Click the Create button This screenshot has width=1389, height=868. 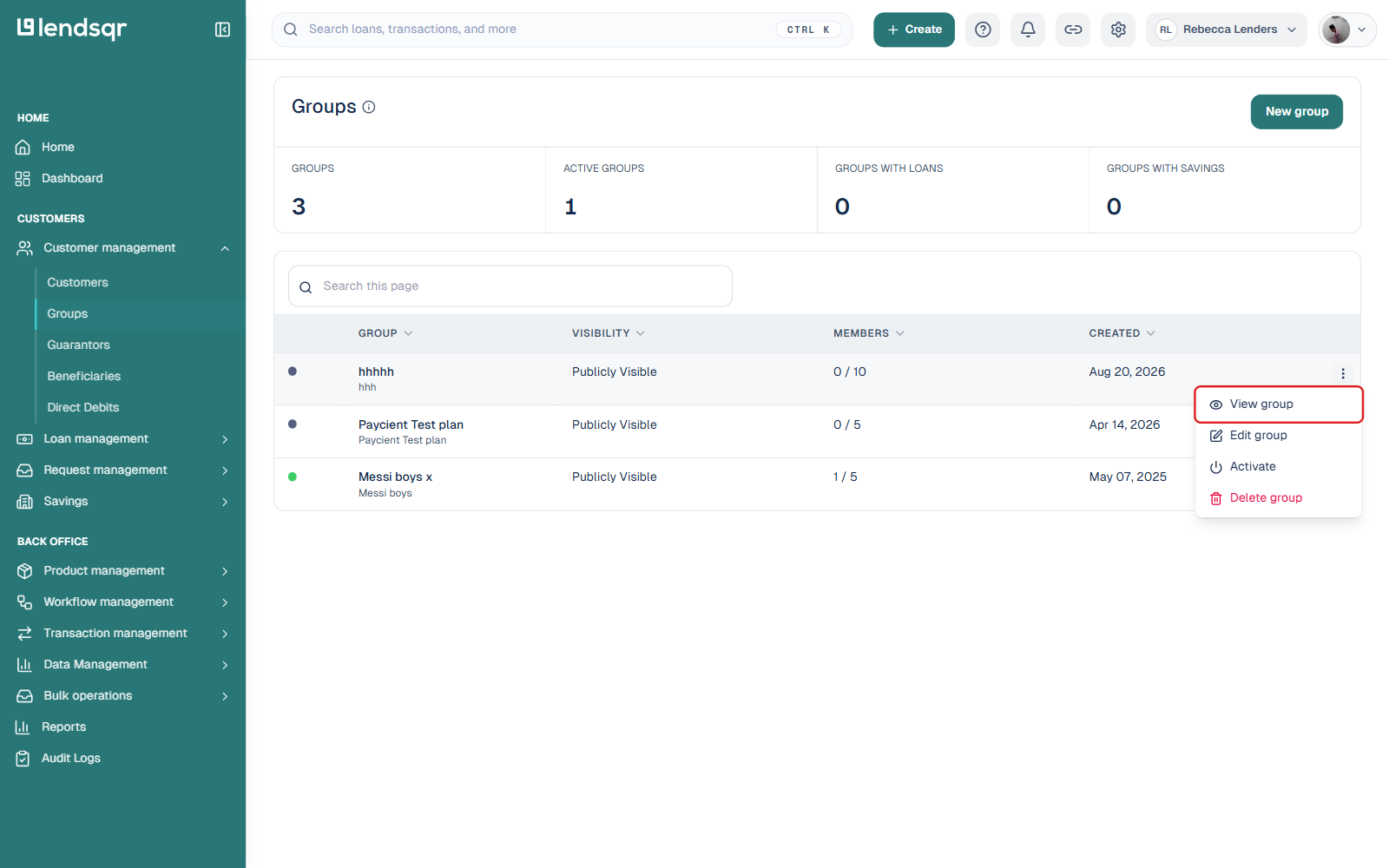point(914,30)
